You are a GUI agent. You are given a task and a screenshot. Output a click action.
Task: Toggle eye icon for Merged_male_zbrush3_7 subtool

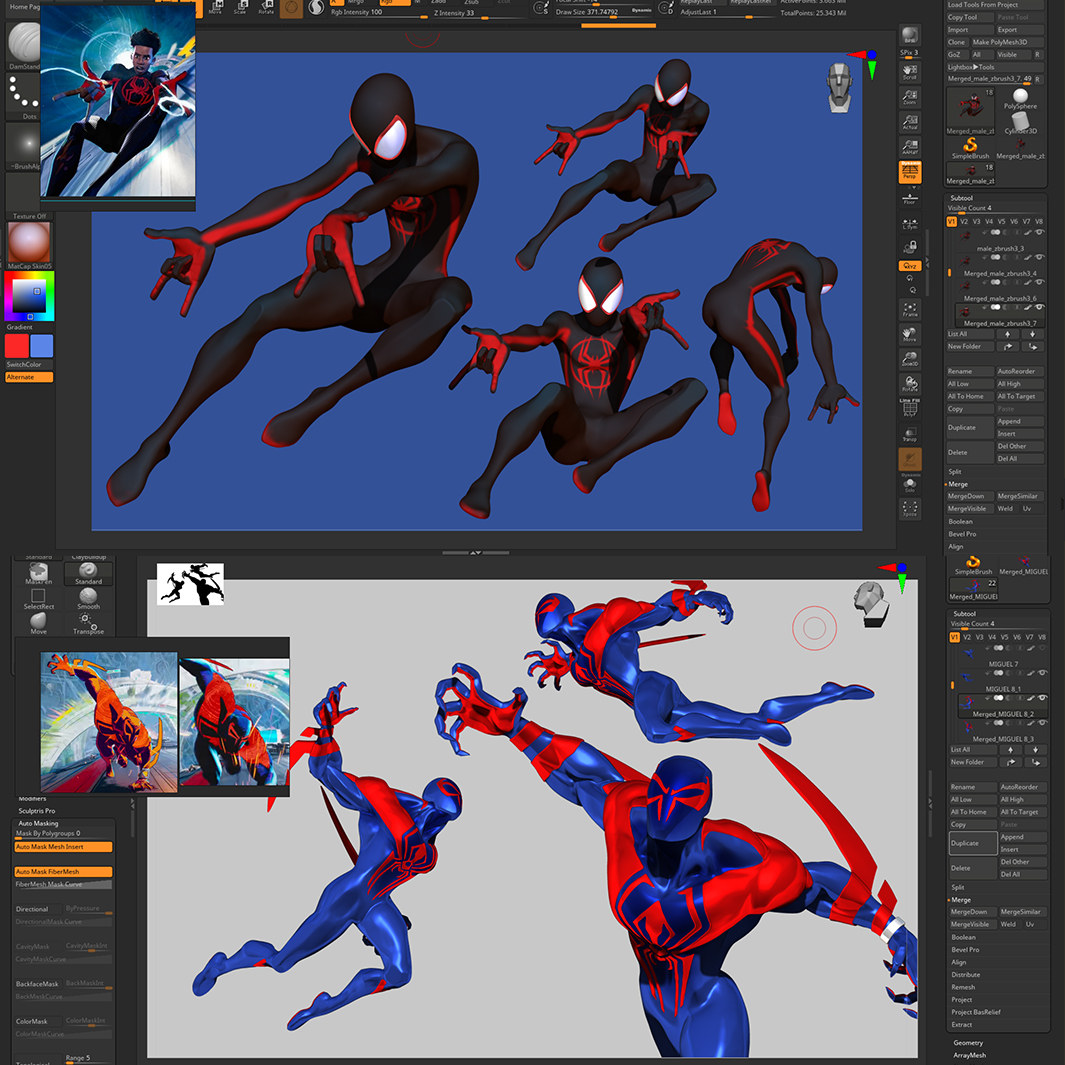(1040, 308)
